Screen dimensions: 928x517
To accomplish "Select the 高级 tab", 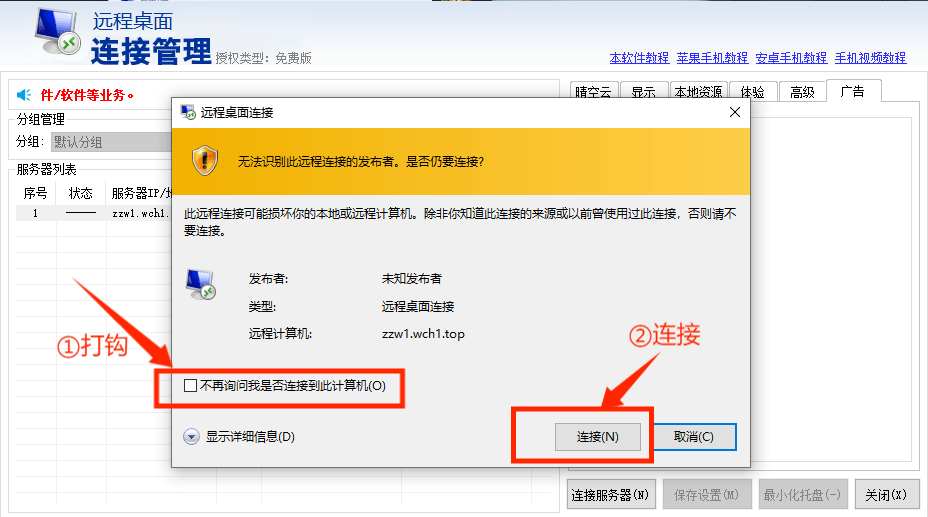I will point(802,92).
